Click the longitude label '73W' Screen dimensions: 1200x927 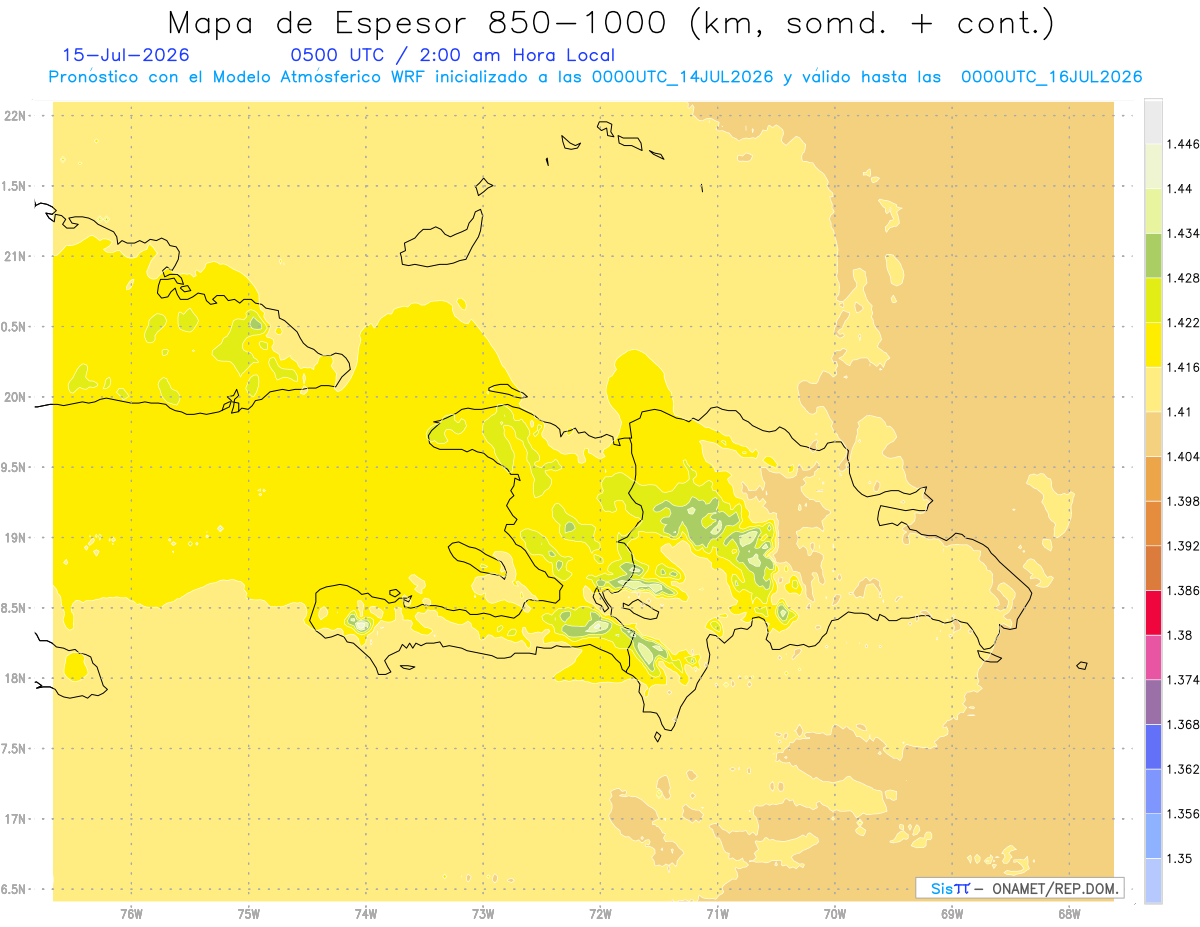483,914
